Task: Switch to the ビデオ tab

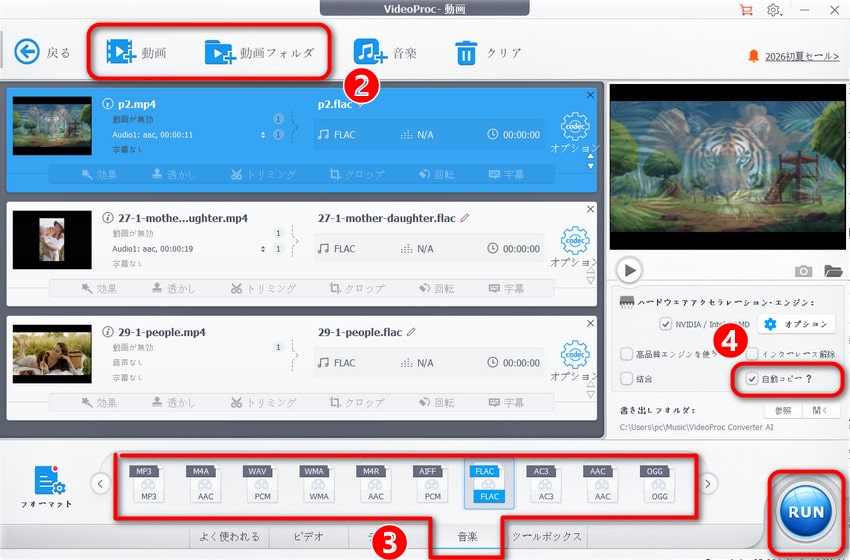Action: (x=309, y=537)
